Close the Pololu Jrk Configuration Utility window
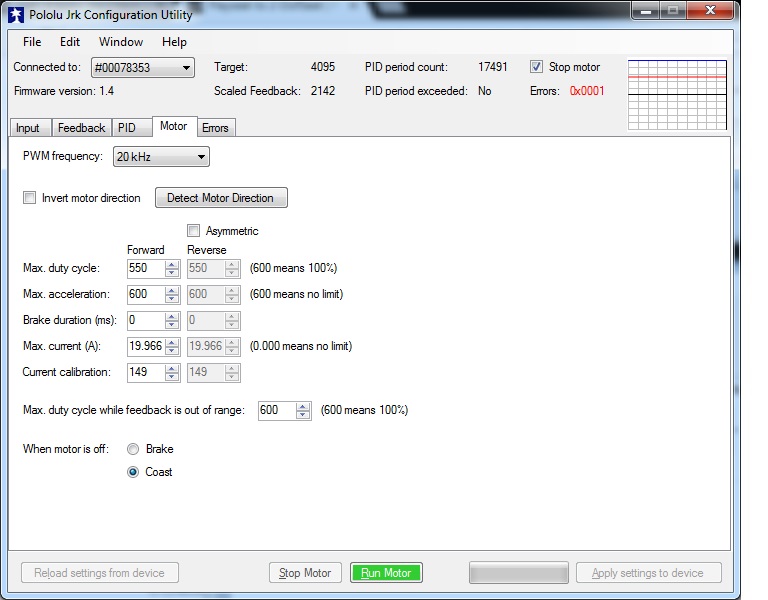 [711, 11]
